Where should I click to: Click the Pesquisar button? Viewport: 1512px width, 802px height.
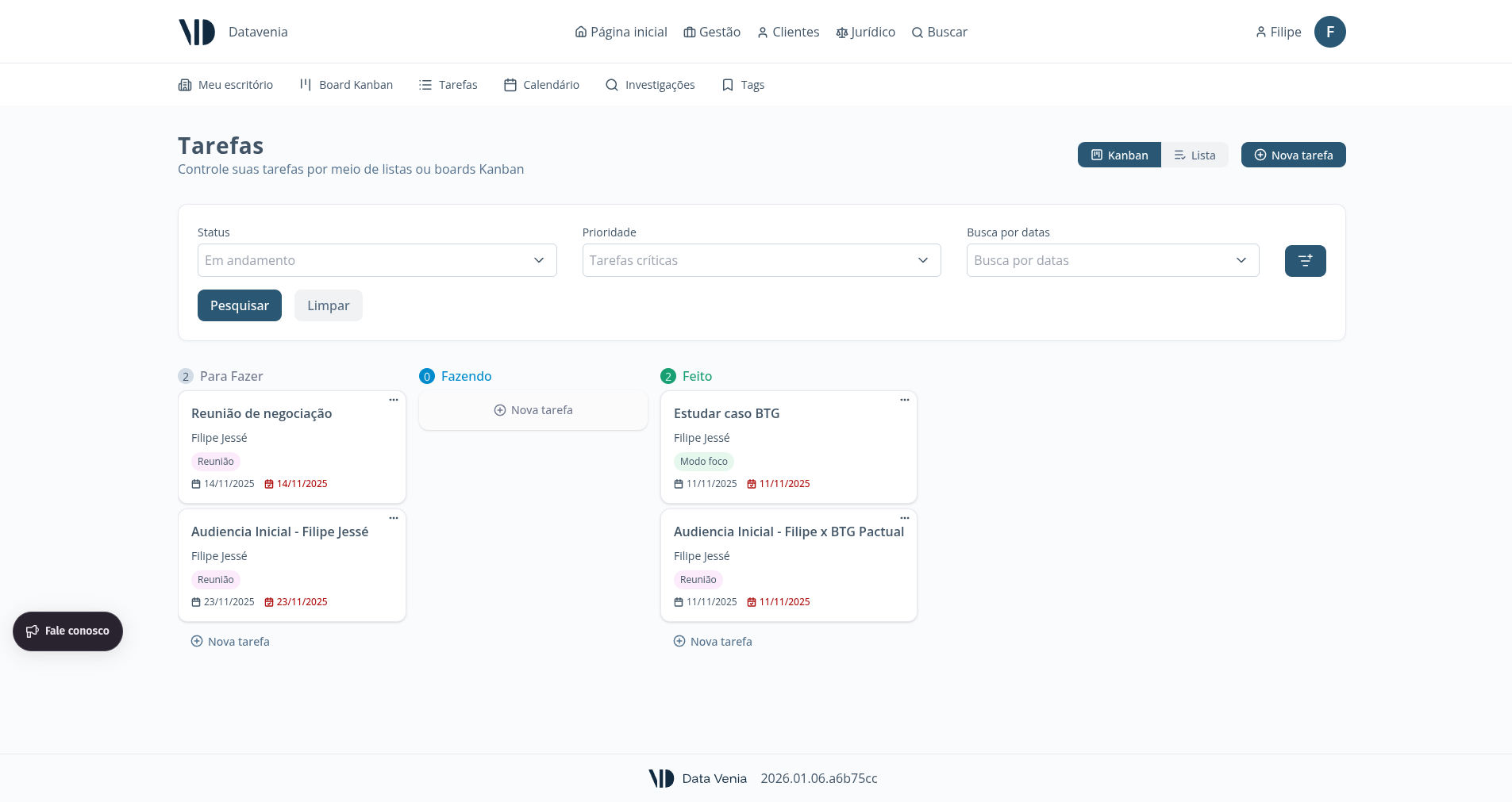[x=239, y=305]
